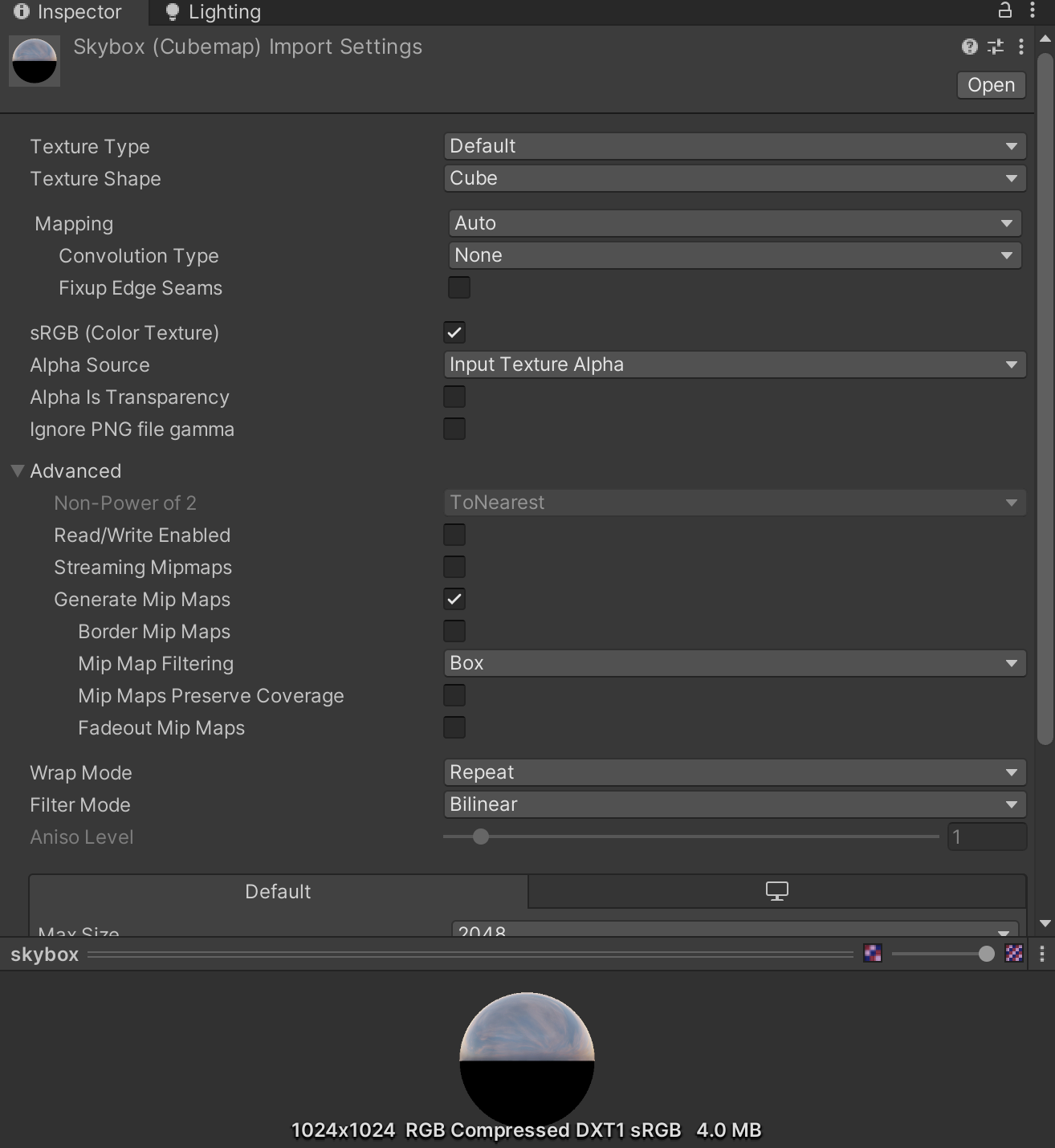
Task: Open the preview bar's three-dot options menu
Action: click(x=1042, y=954)
